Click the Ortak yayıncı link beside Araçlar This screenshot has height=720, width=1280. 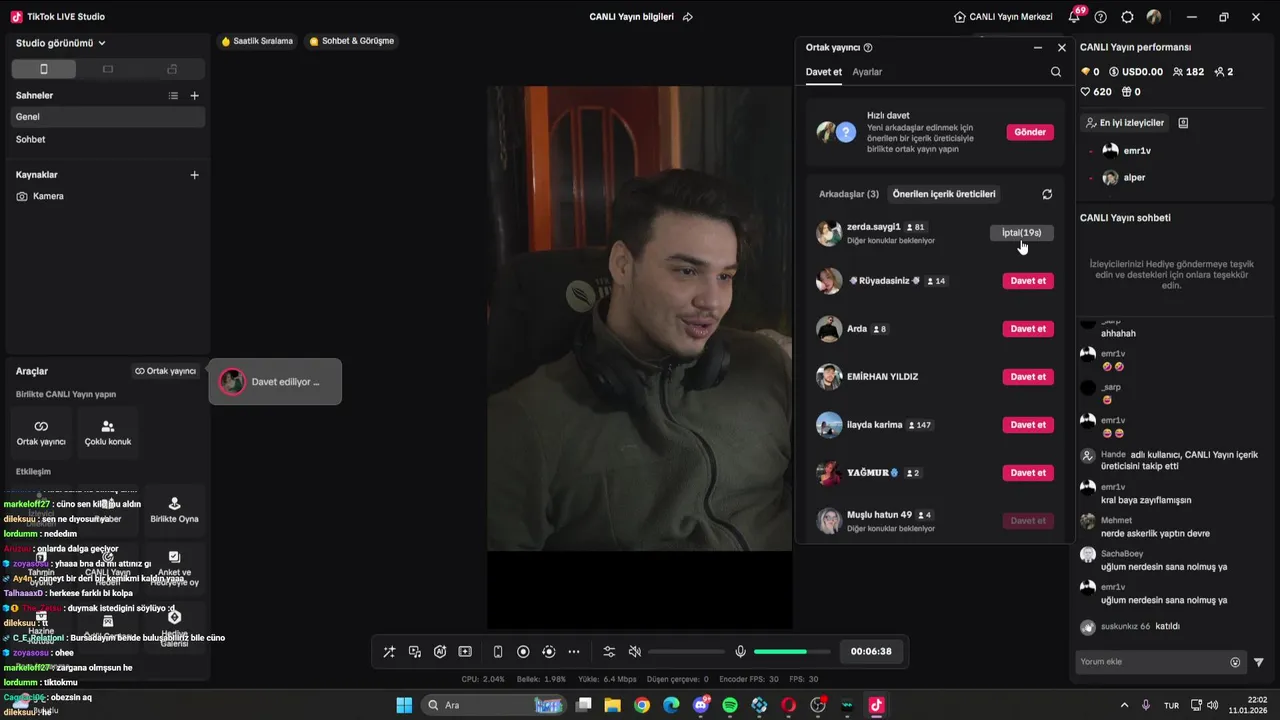[166, 371]
